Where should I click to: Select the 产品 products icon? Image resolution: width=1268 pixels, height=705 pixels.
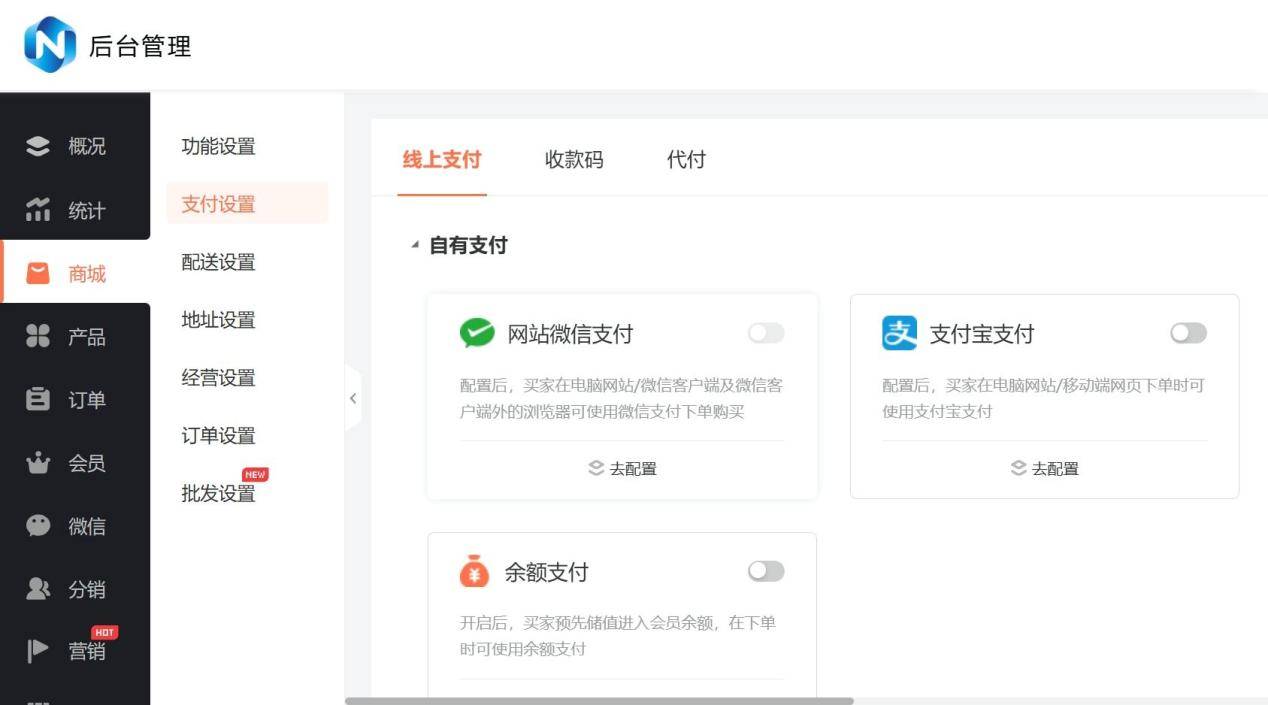click(38, 337)
